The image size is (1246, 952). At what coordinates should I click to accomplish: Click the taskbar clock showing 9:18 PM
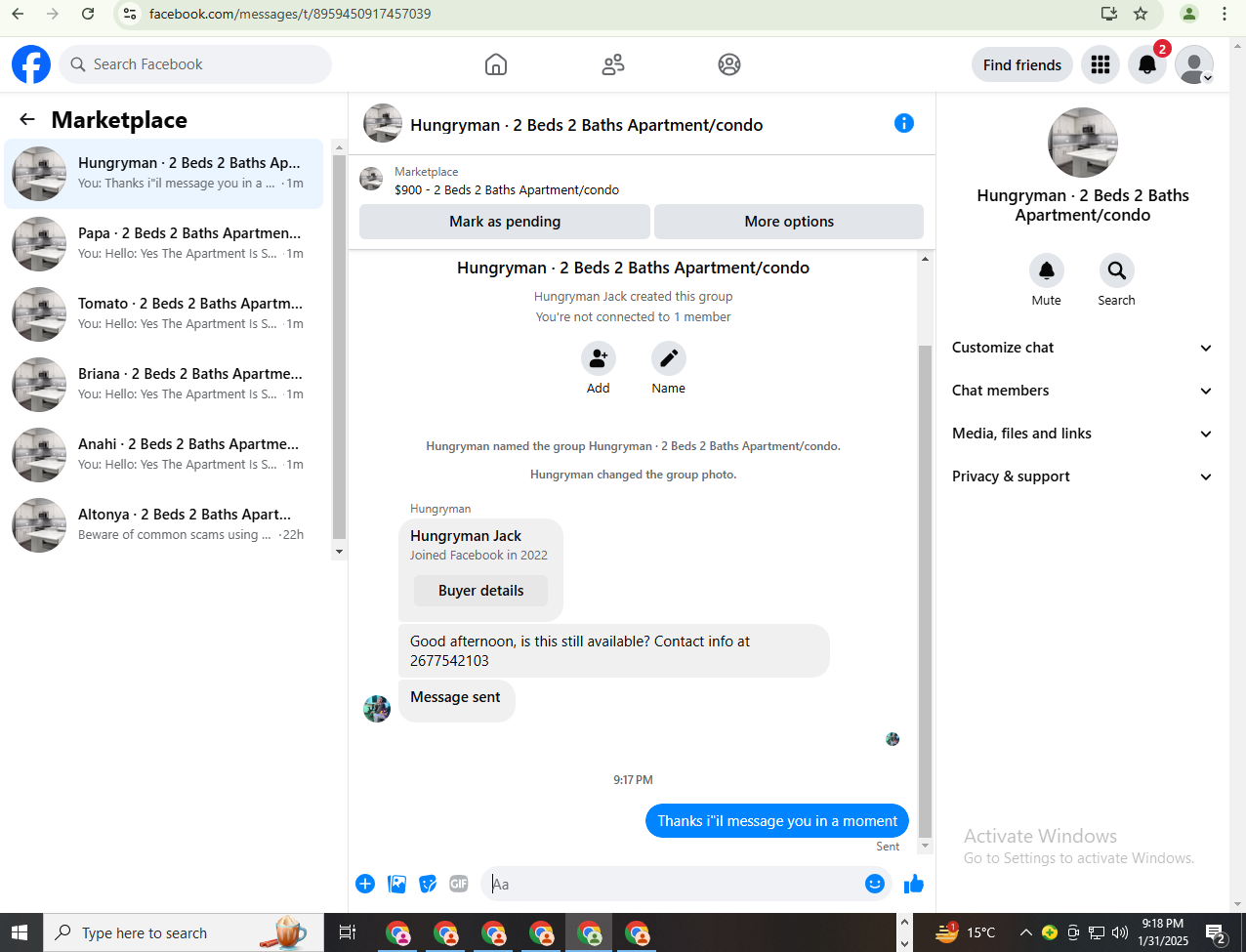pos(1163,932)
